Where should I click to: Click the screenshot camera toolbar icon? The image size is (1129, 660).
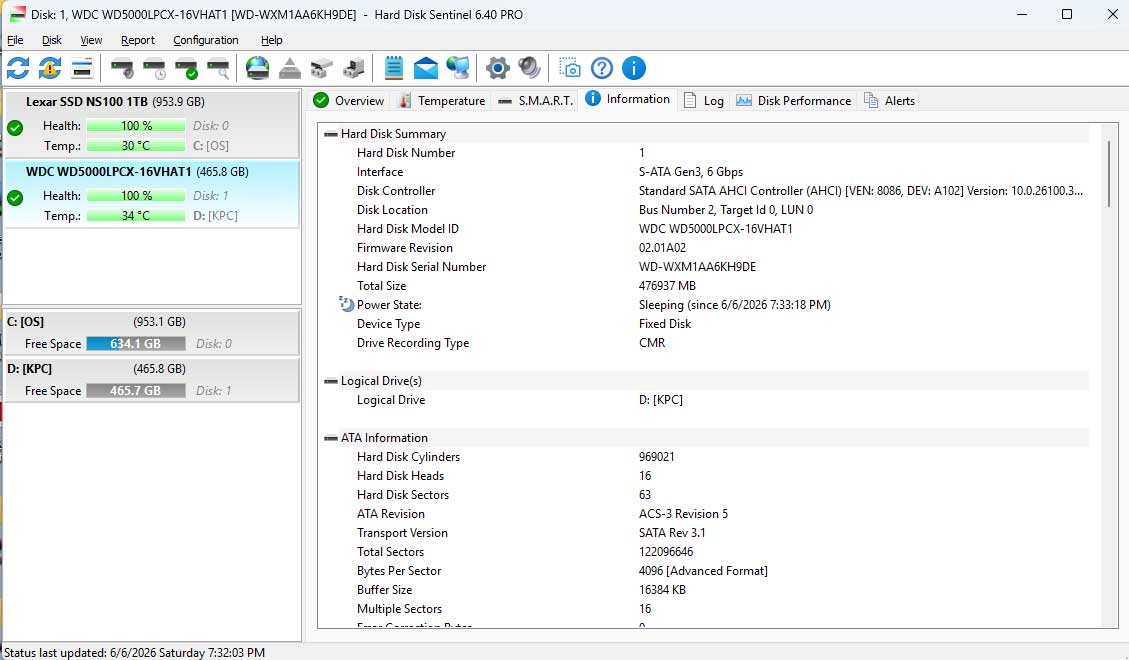(570, 68)
